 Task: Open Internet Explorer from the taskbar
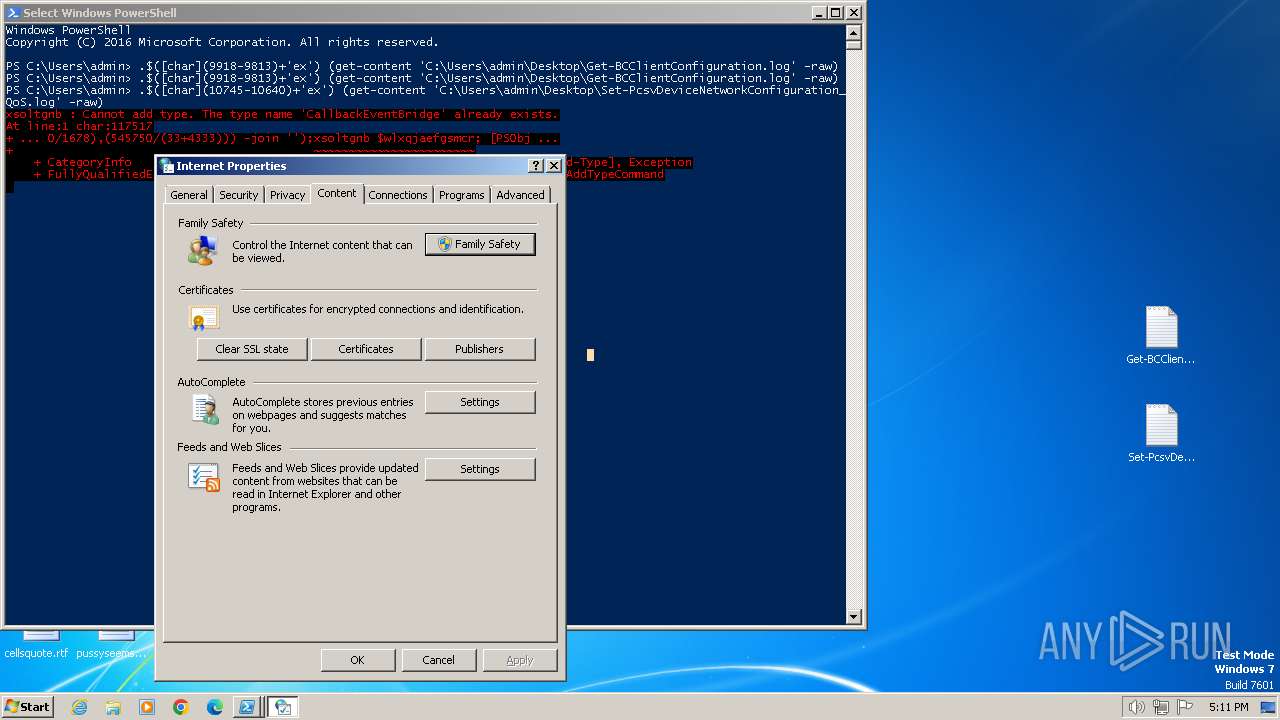pyautogui.click(x=79, y=707)
